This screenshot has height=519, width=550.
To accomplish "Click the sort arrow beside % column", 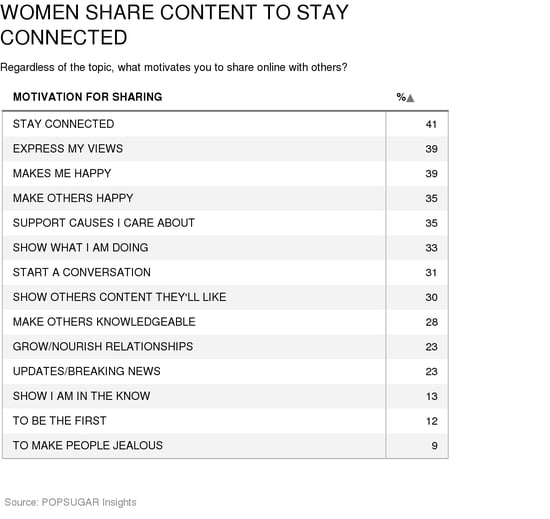I will tap(410, 98).
